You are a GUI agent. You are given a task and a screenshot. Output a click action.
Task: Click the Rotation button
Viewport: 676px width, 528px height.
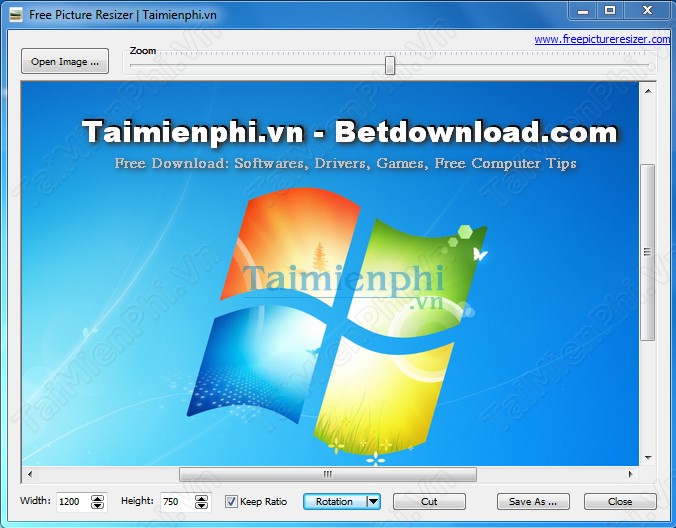pyautogui.click(x=334, y=502)
